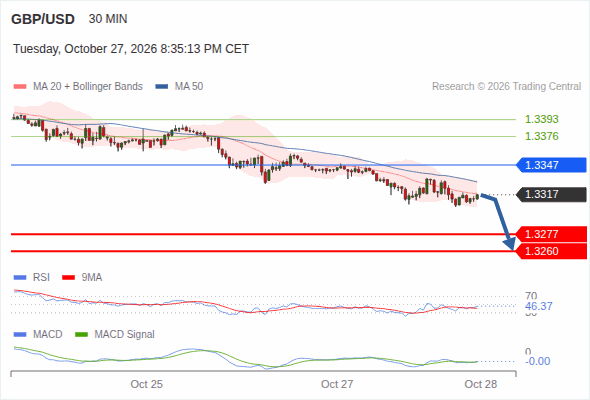
Task: Click the black 1.3317 current price tag
Action: 551,195
